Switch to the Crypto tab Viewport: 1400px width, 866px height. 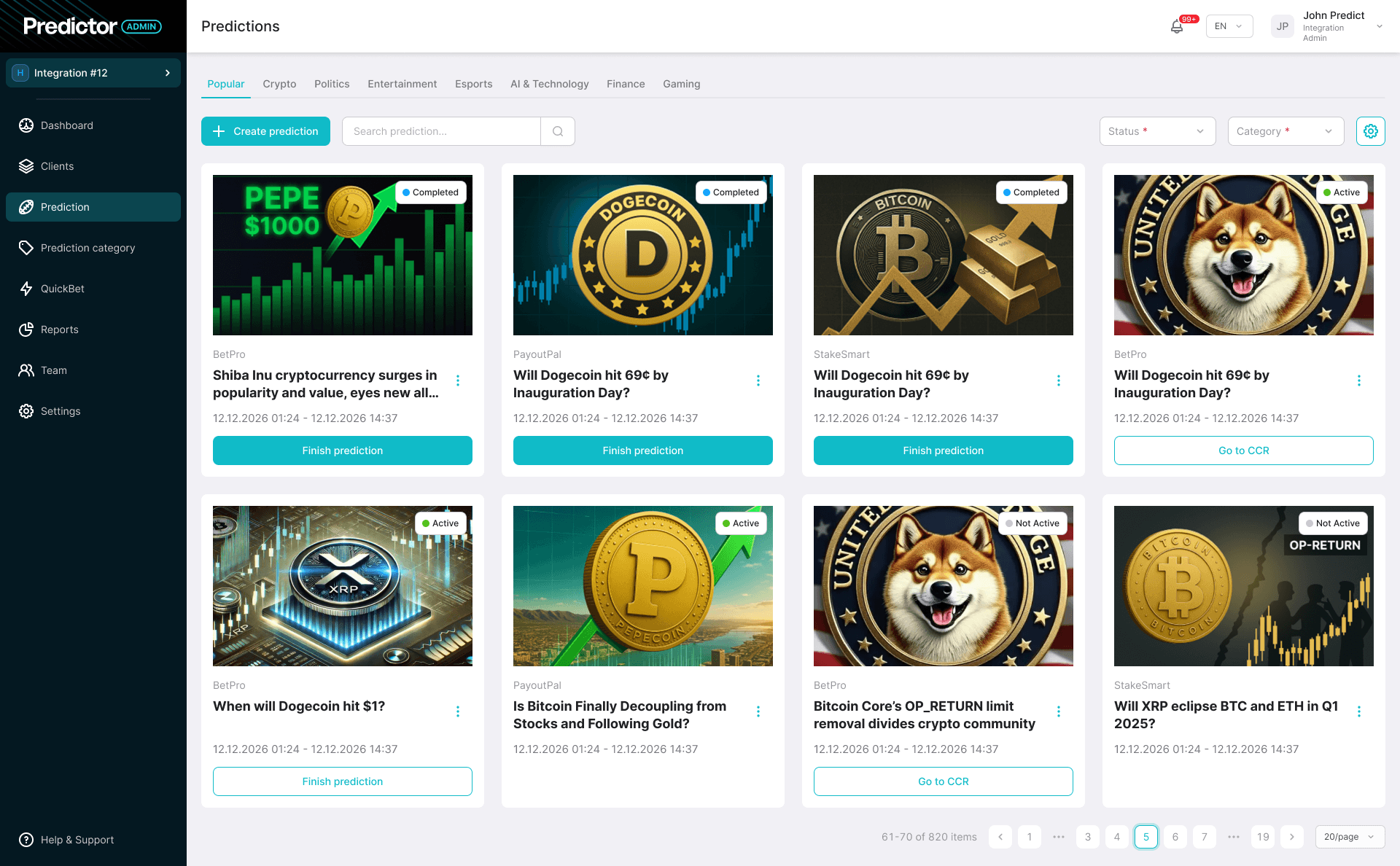click(x=279, y=84)
